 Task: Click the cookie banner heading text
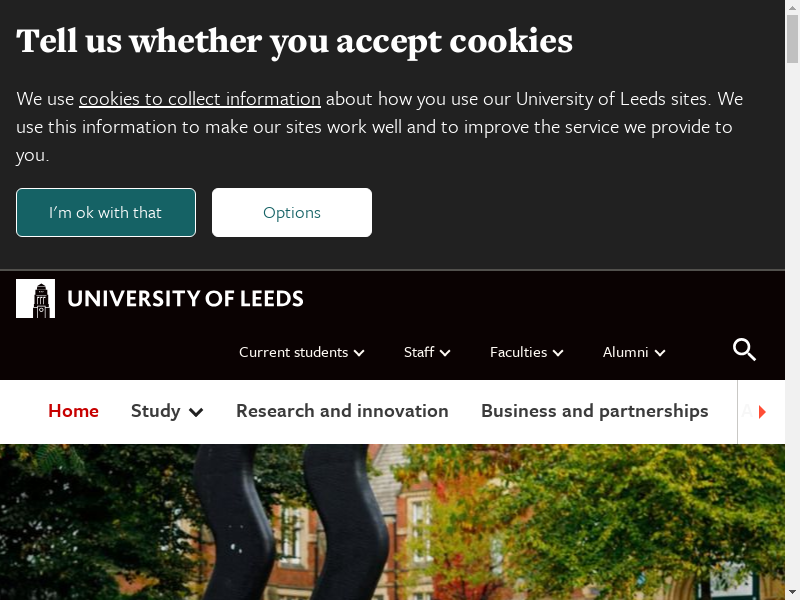(295, 41)
